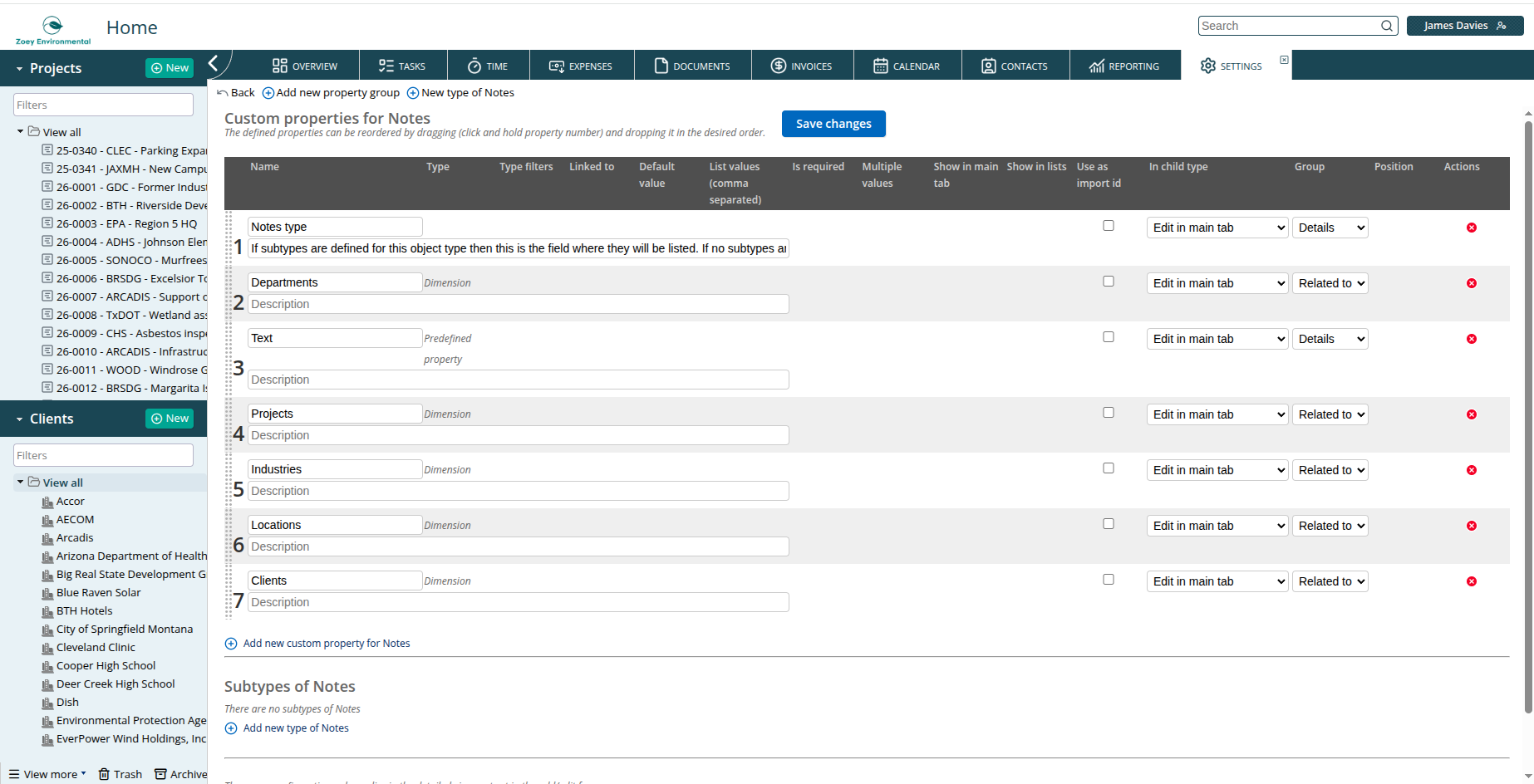
Task: Open James Davies user menu
Action: tap(1465, 26)
